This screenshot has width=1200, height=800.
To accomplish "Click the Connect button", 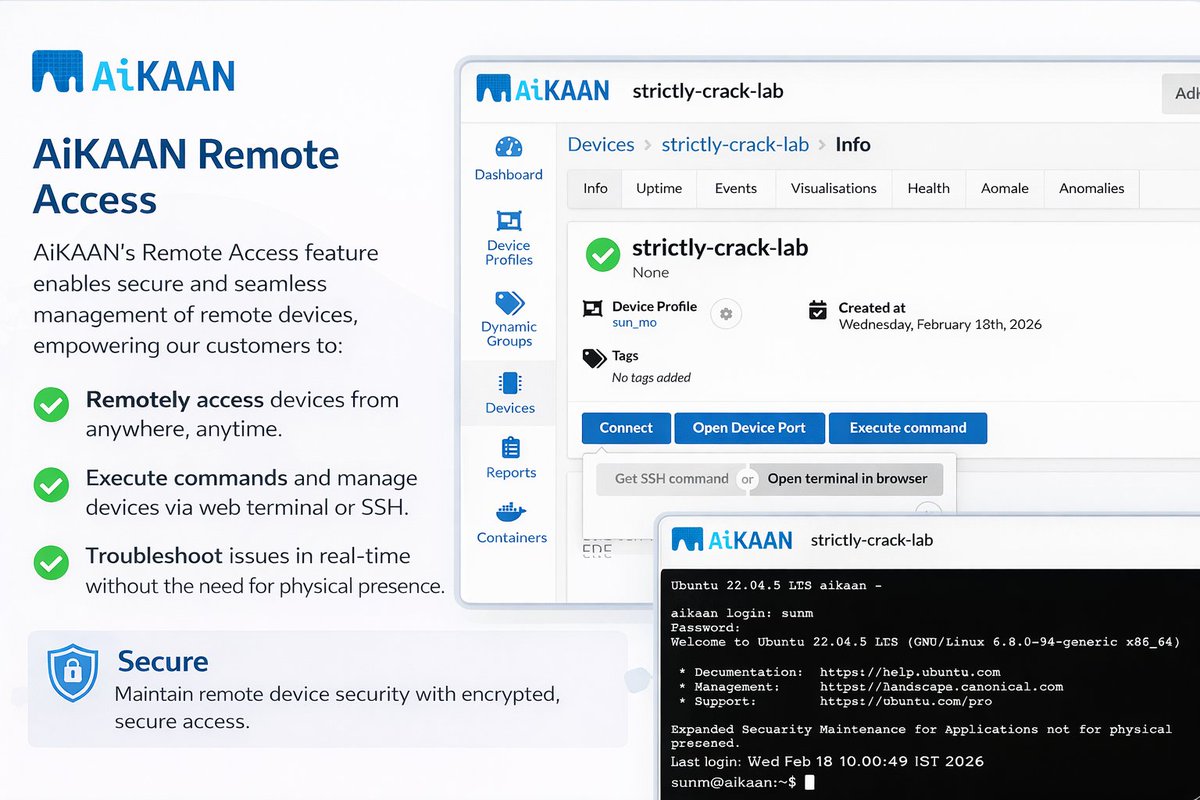I will click(x=626, y=428).
